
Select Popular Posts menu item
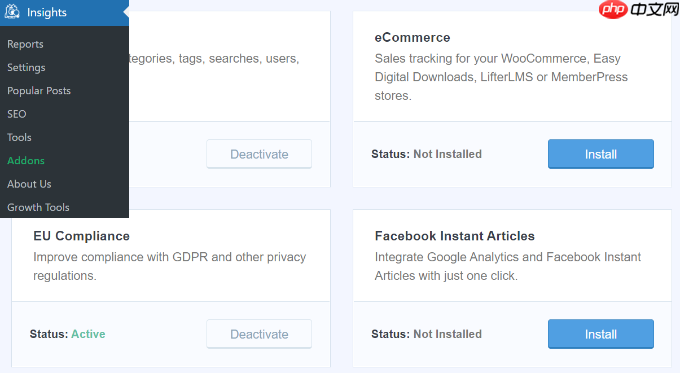tap(39, 91)
